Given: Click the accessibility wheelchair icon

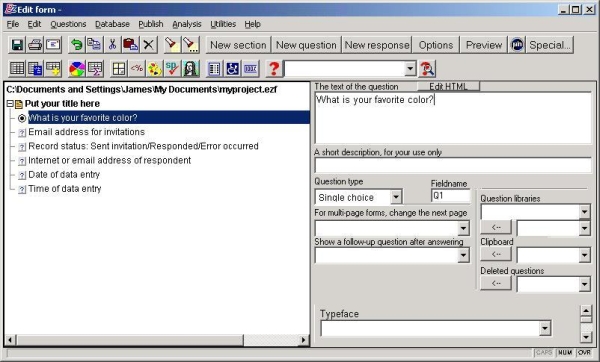Looking at the screenshot, I should pos(232,69).
